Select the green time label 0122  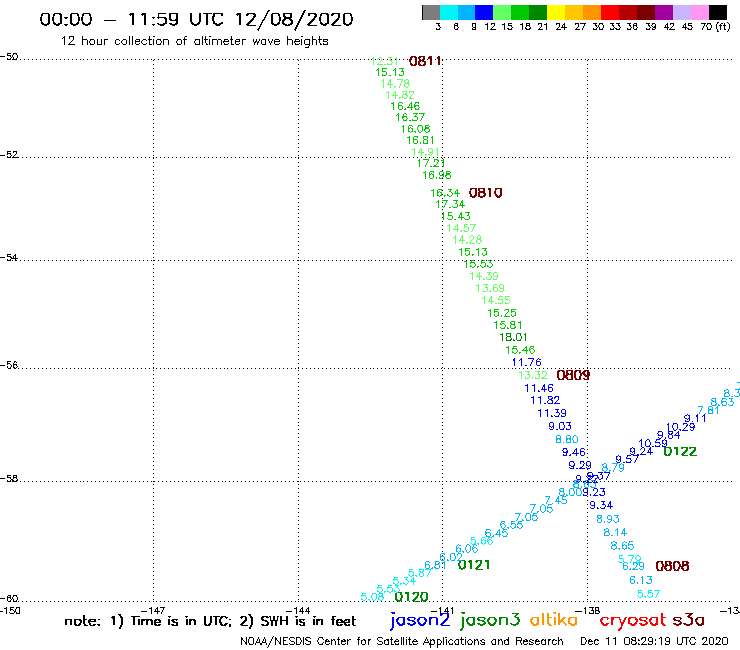pyautogui.click(x=680, y=452)
